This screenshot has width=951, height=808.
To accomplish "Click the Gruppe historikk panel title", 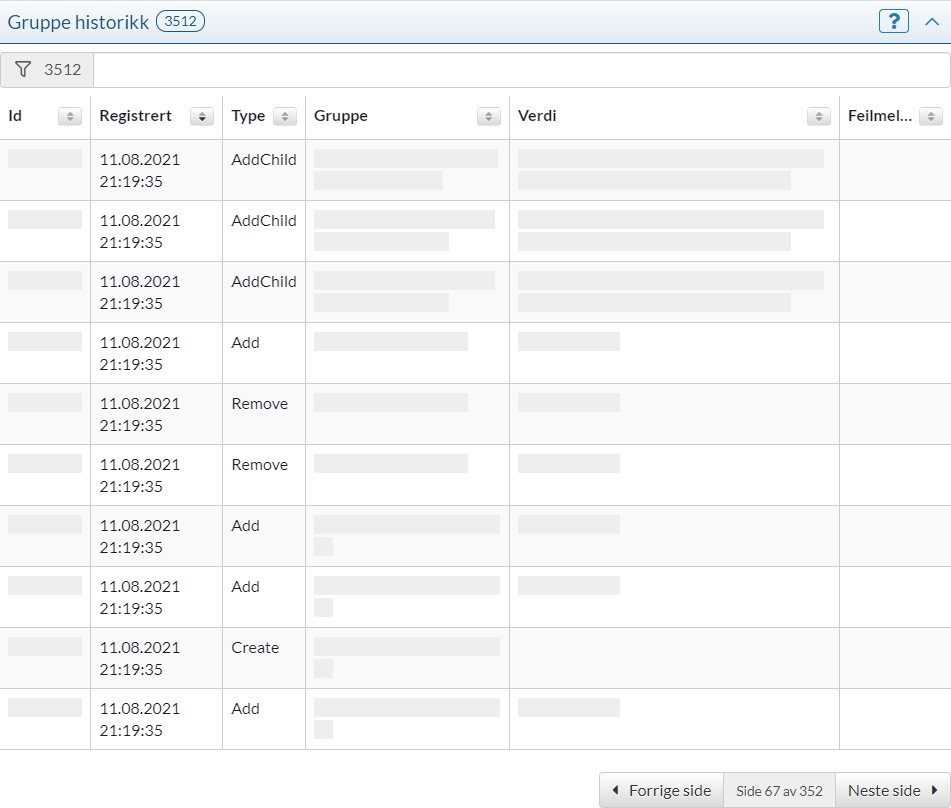I will 78,21.
